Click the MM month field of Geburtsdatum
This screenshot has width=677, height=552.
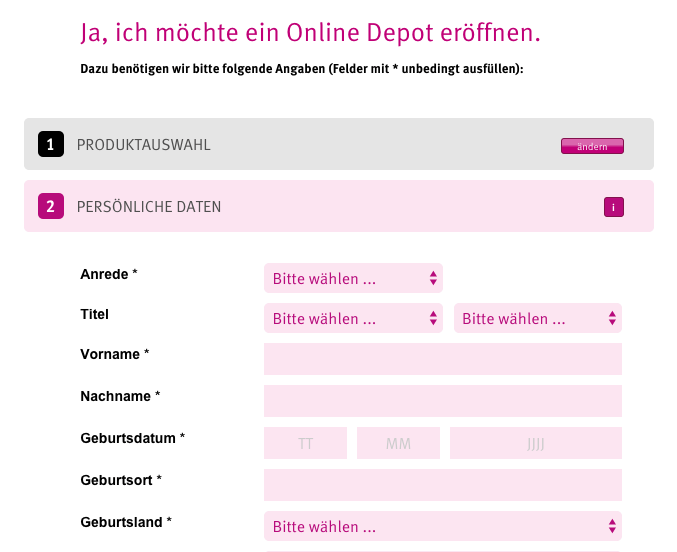point(398,443)
